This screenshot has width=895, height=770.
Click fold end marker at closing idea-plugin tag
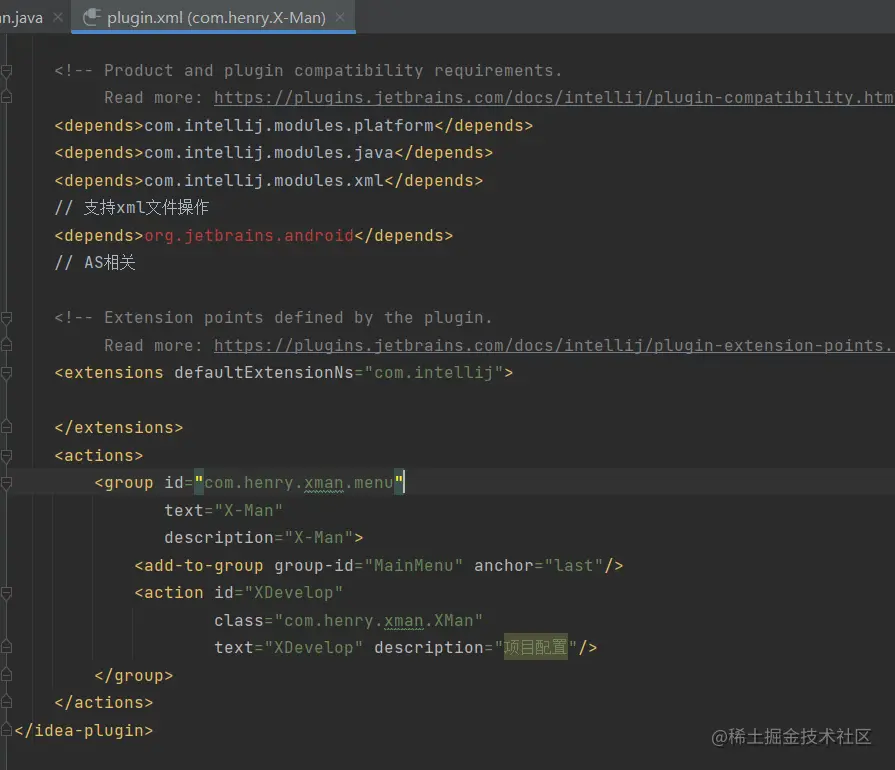point(6,729)
